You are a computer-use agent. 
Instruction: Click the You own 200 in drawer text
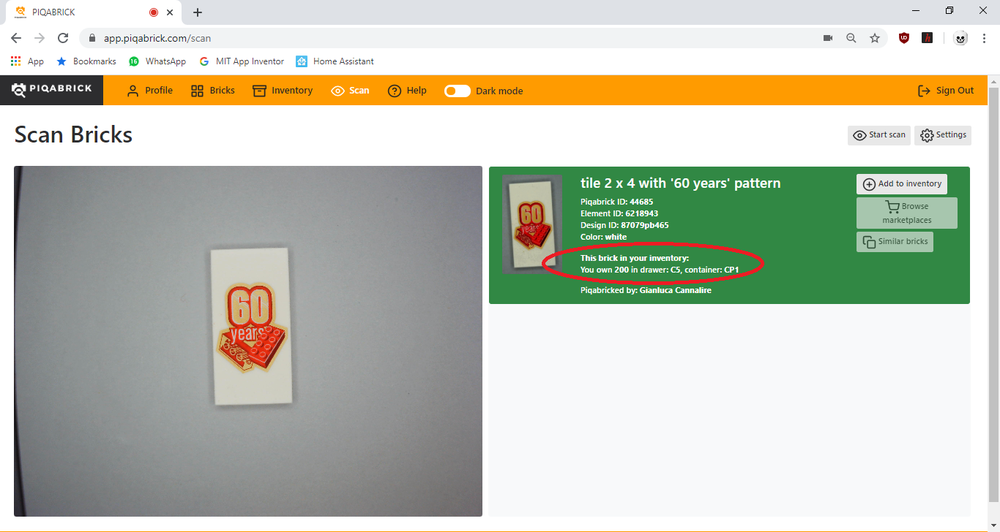659,270
